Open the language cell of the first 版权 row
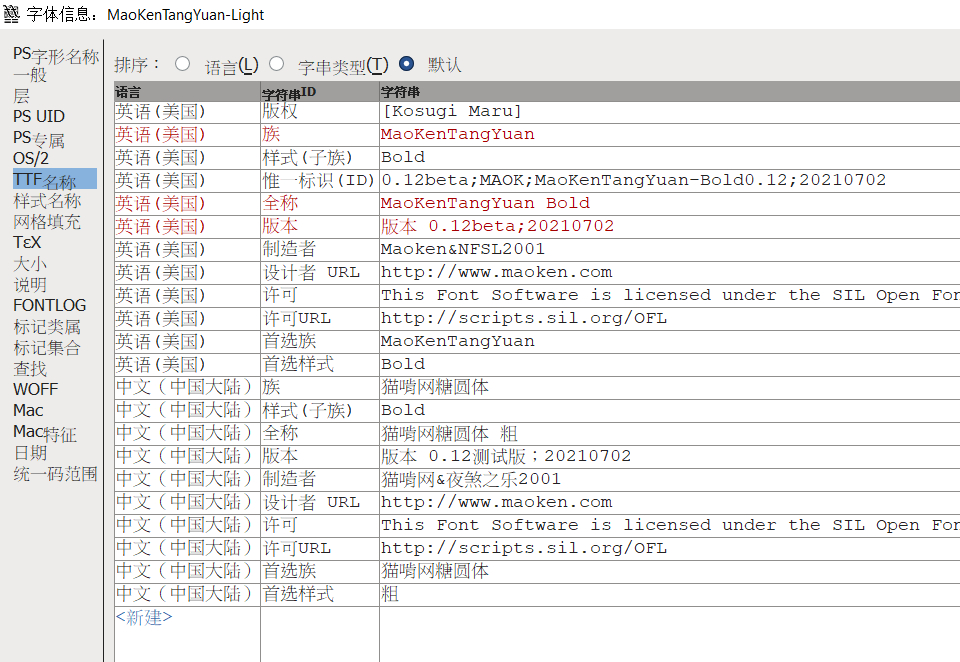The width and height of the screenshot is (960, 662). (160, 111)
